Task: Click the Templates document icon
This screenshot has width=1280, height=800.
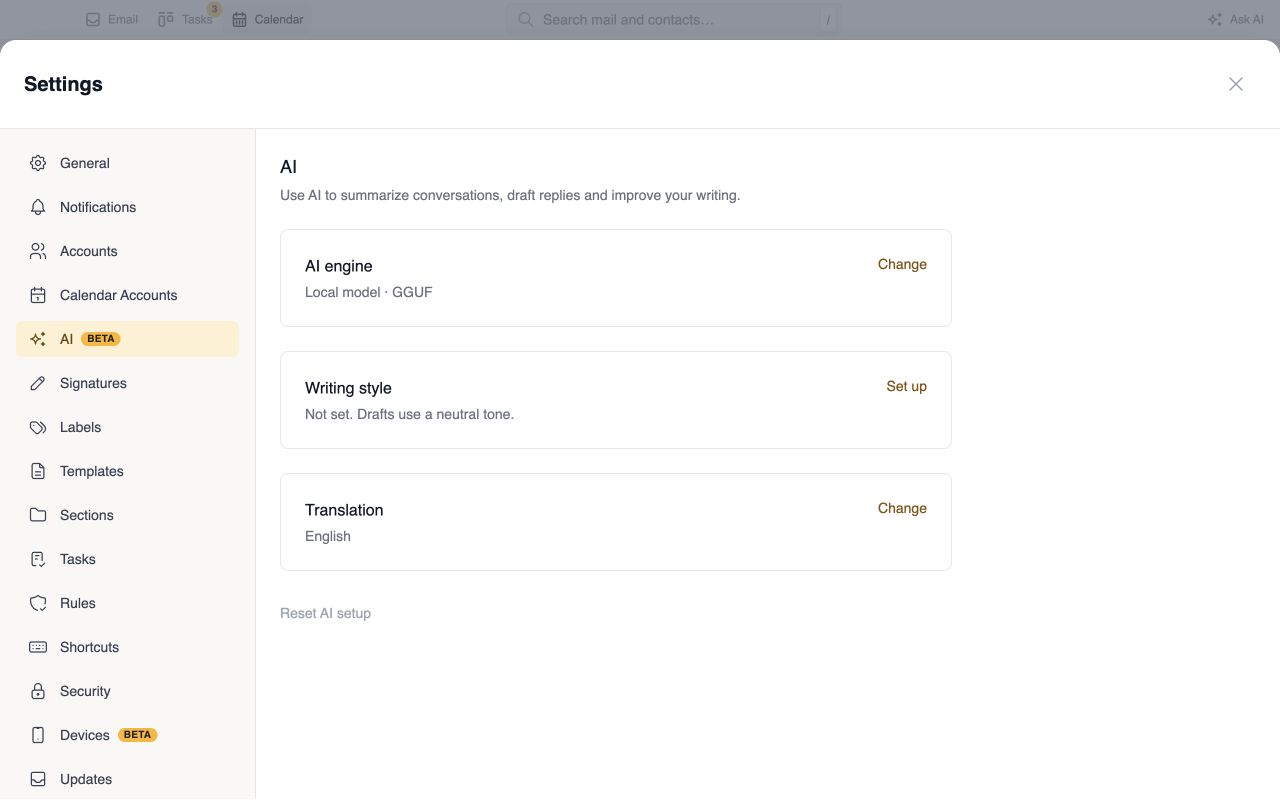Action: [x=38, y=471]
